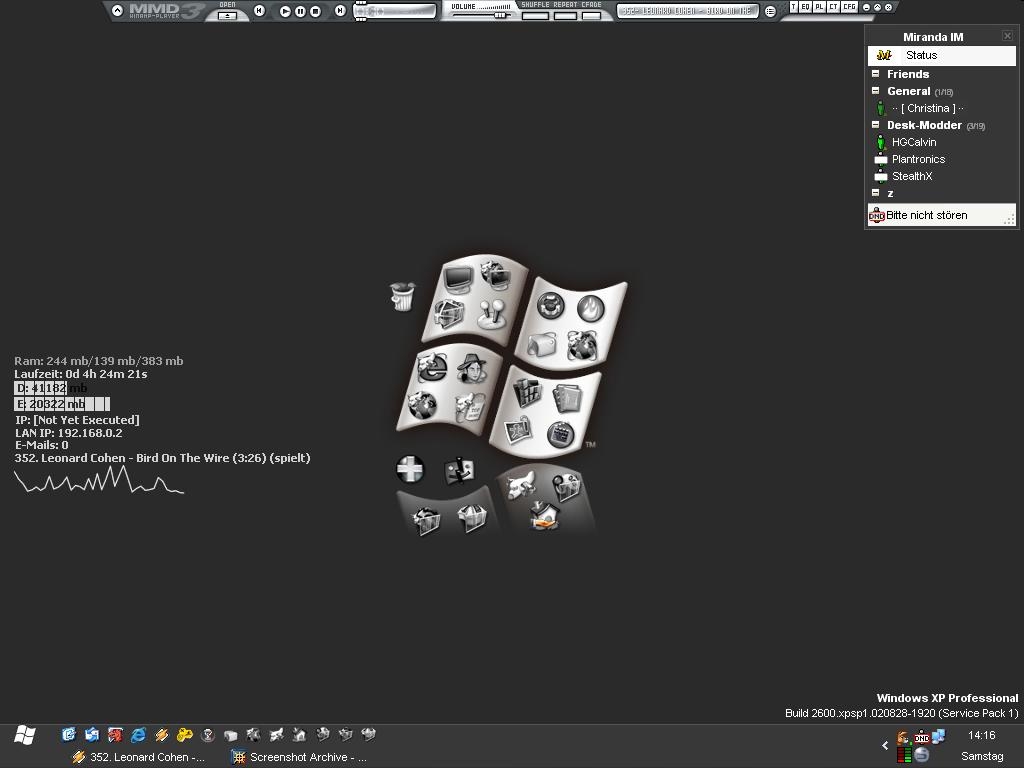Open the buildings spreadsheet-style desktop icon

[x=528, y=392]
